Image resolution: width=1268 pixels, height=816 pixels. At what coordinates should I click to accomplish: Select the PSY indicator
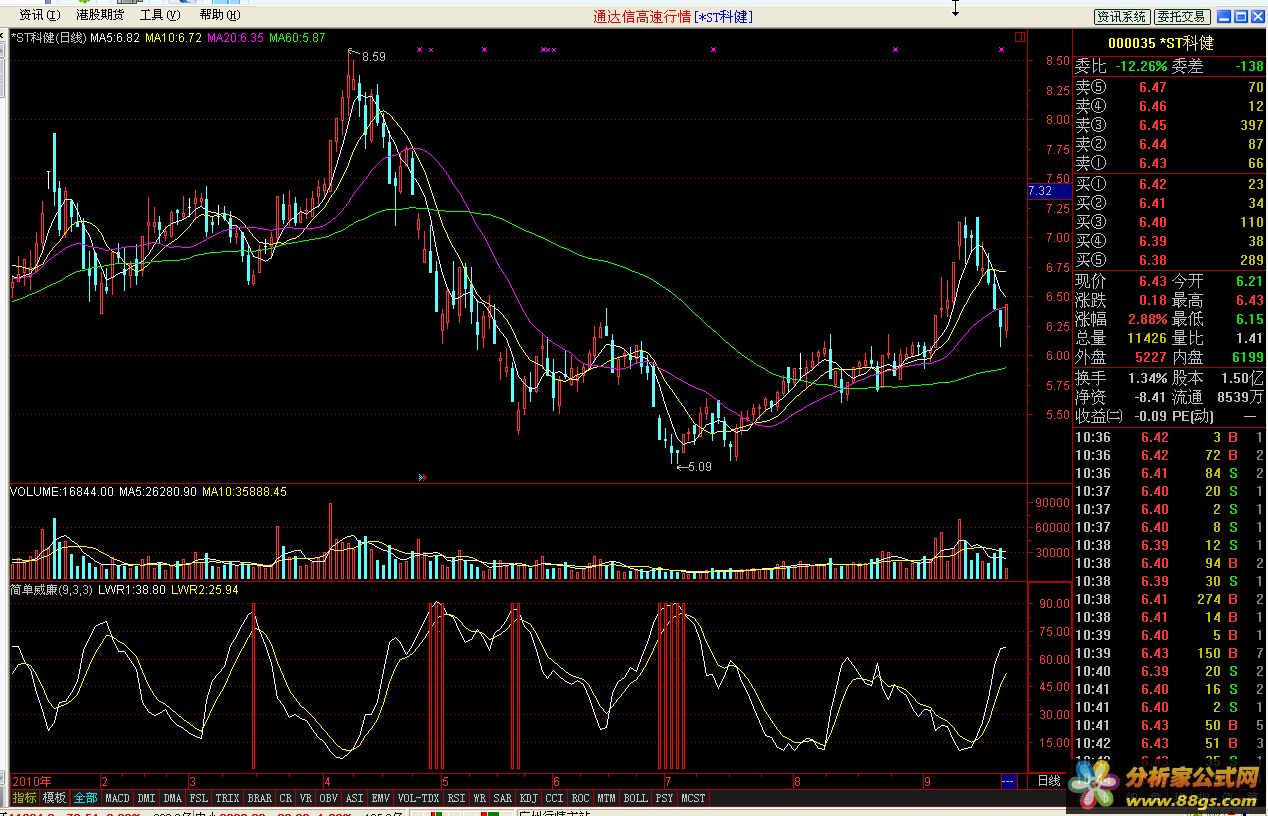665,798
